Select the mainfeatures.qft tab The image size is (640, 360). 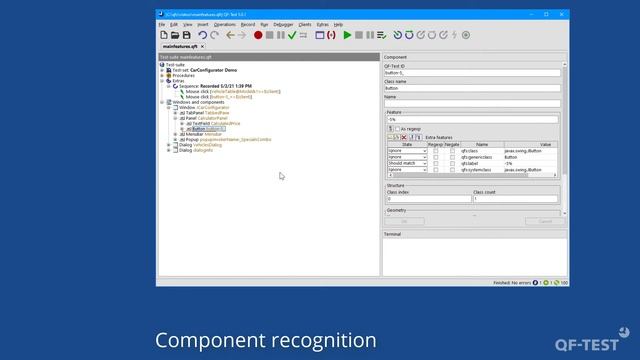tap(180, 47)
